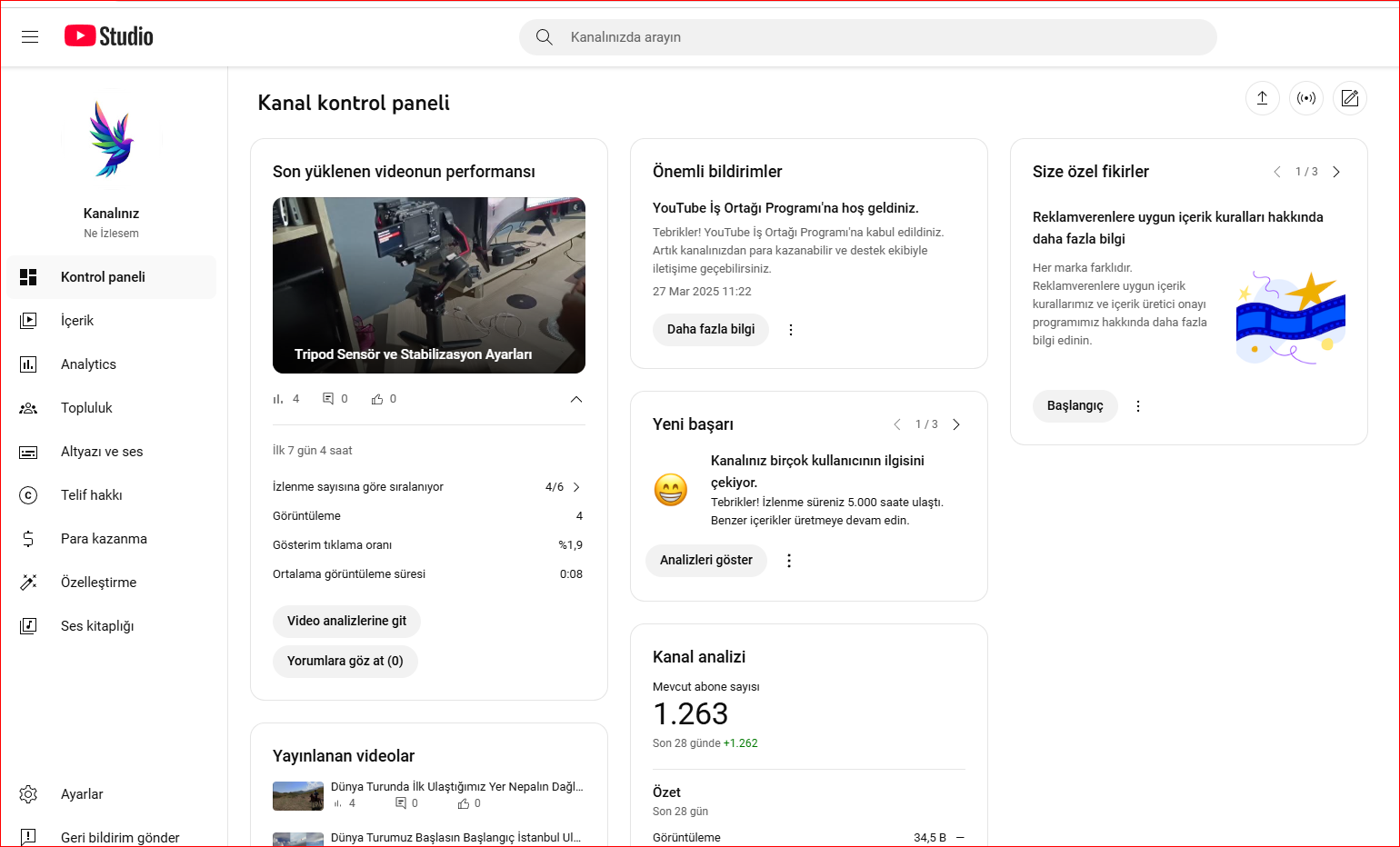Collapse the latest video performance details
Image resolution: width=1400 pixels, height=847 pixels.
pyautogui.click(x=576, y=399)
